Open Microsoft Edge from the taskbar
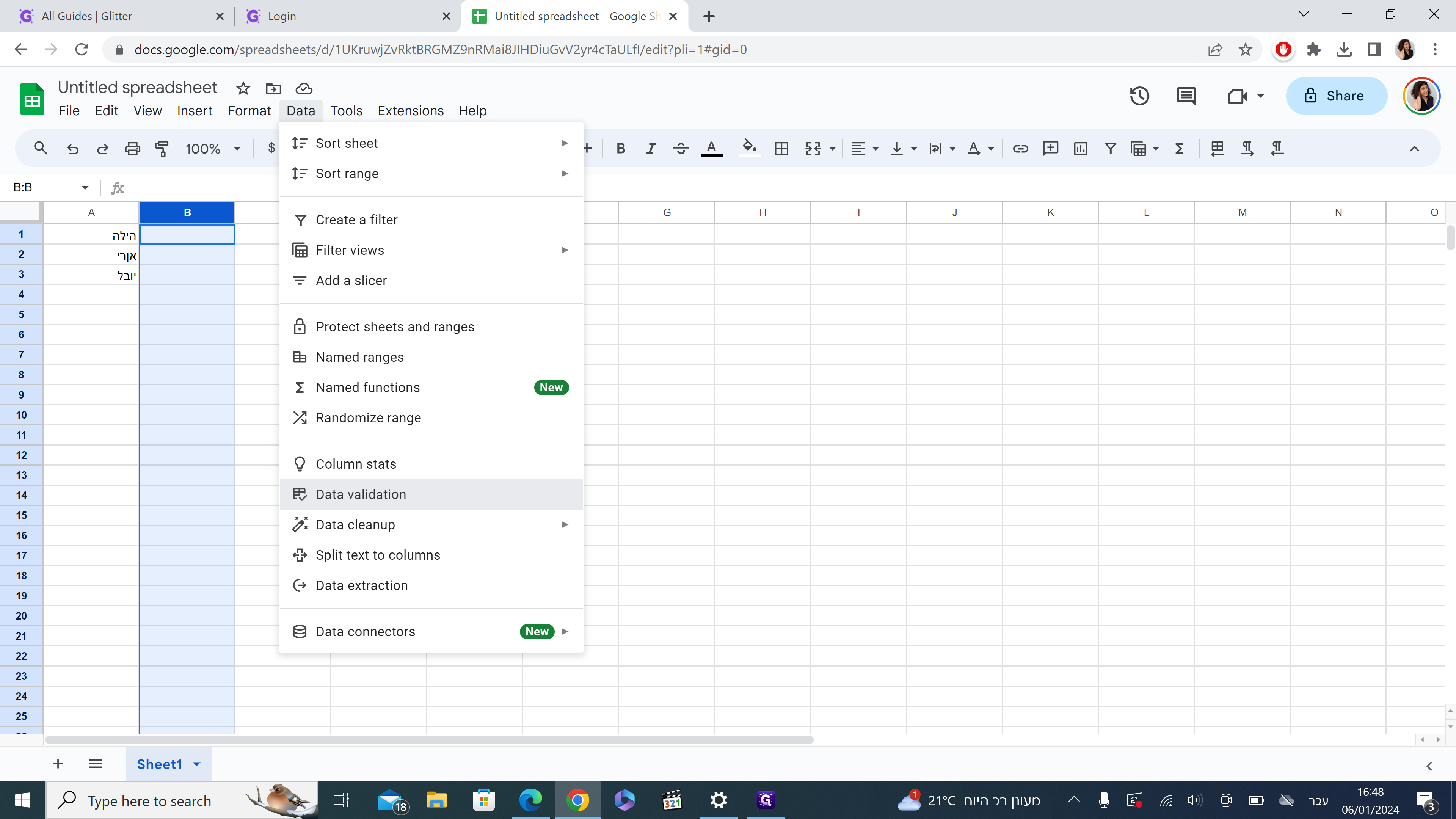 click(530, 800)
